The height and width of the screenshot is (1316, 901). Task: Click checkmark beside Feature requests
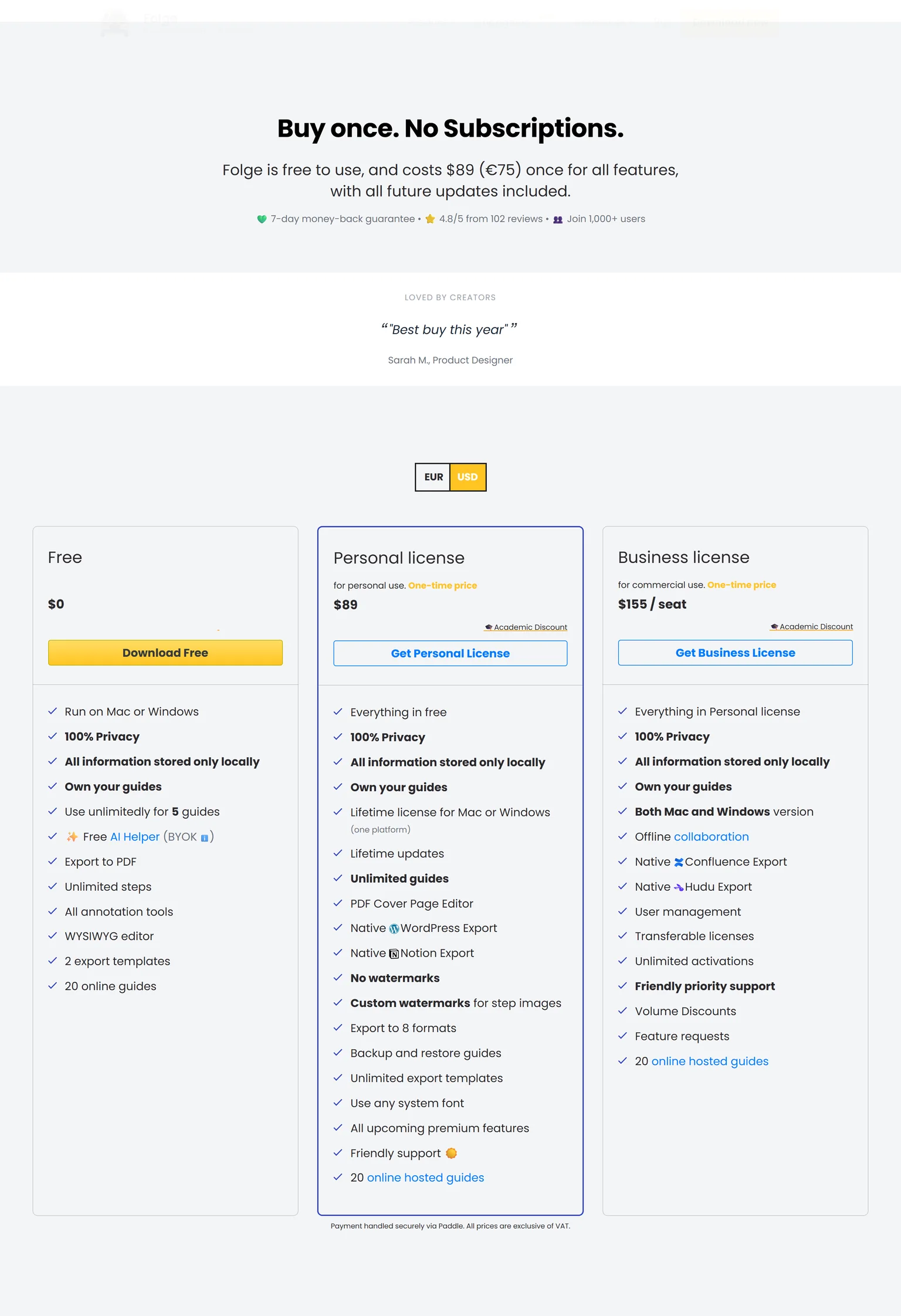(x=622, y=1036)
